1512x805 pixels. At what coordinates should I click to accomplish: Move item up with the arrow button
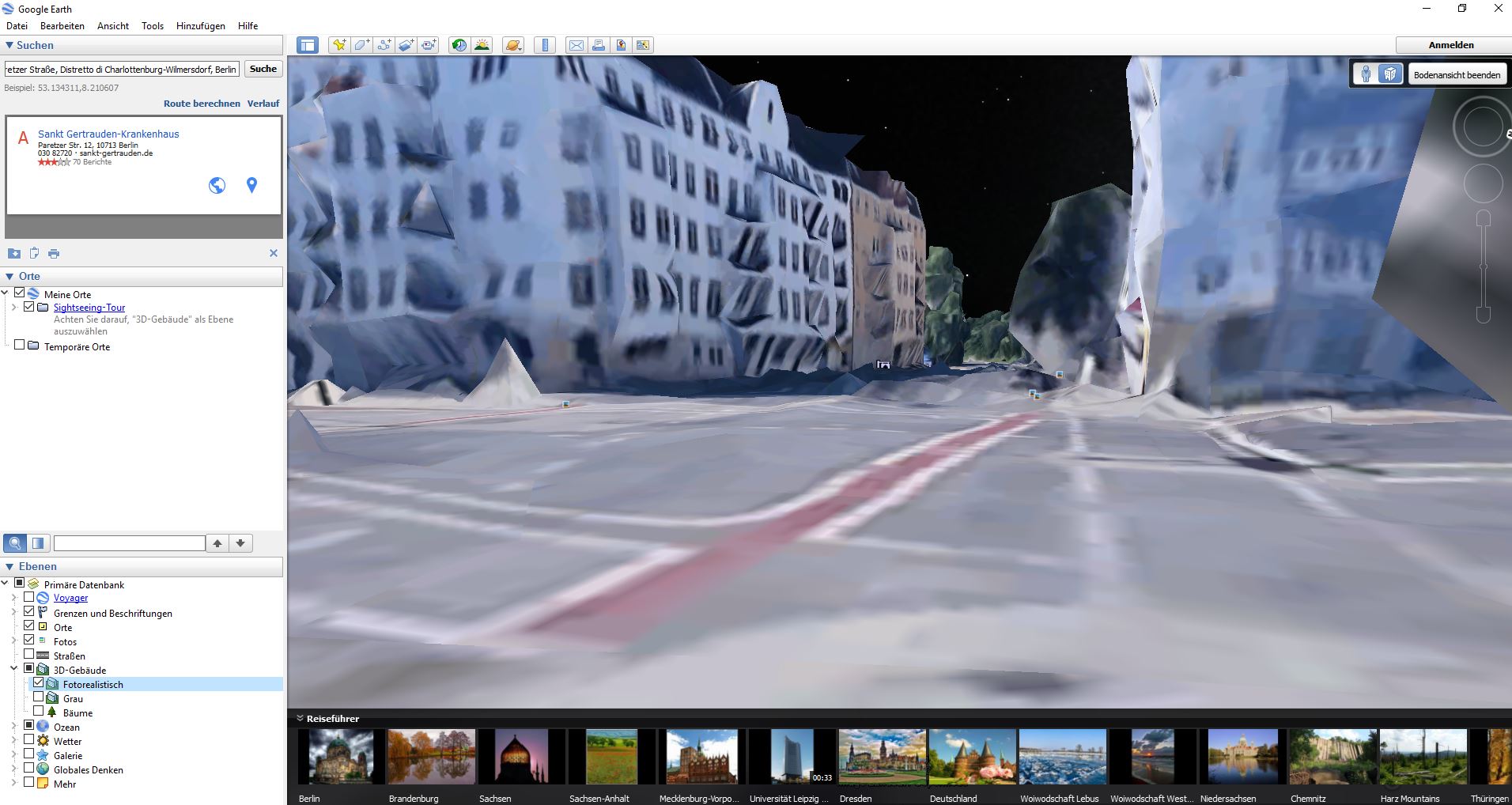(217, 543)
